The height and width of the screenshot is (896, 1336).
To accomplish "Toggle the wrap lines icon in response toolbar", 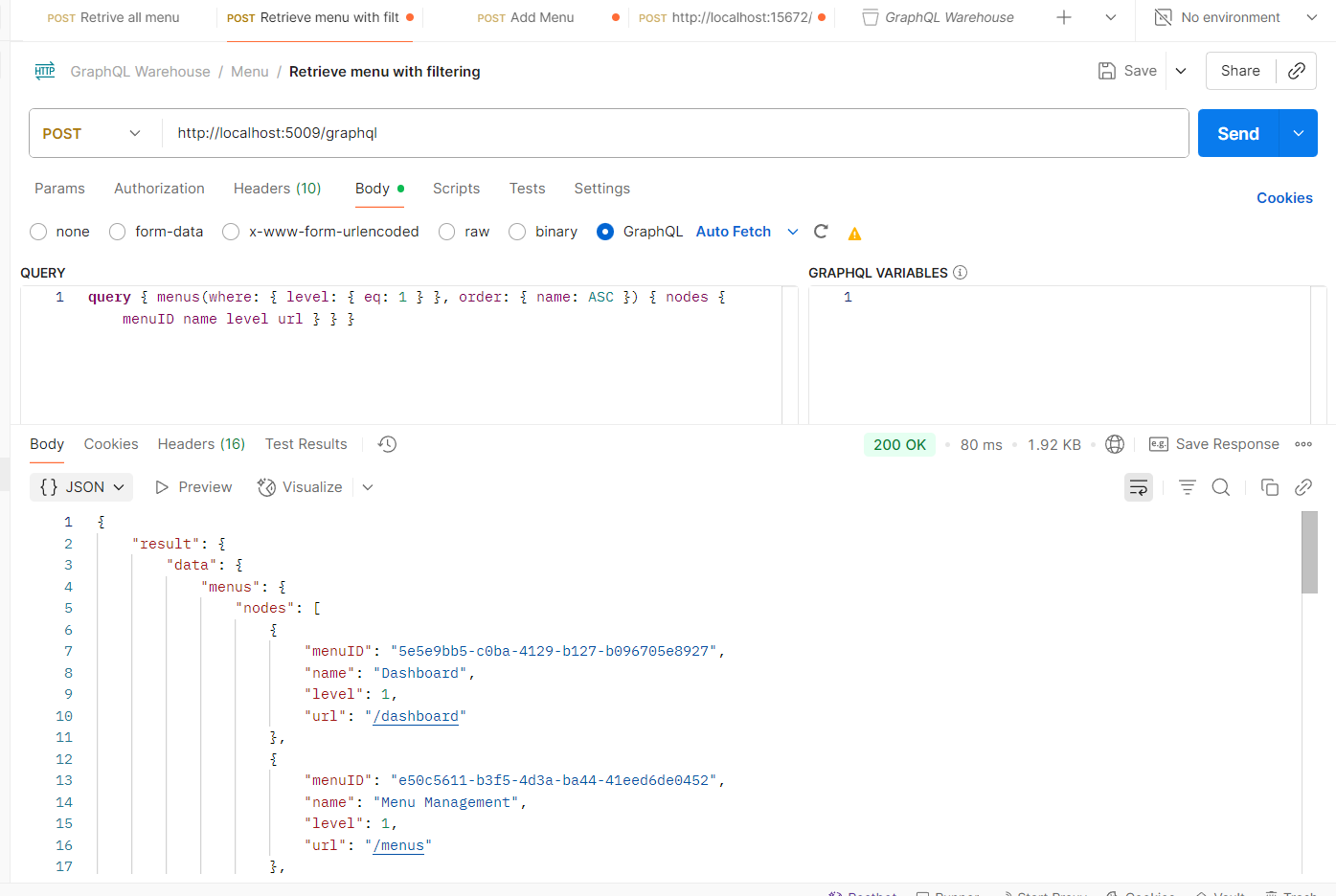I will (1138, 487).
